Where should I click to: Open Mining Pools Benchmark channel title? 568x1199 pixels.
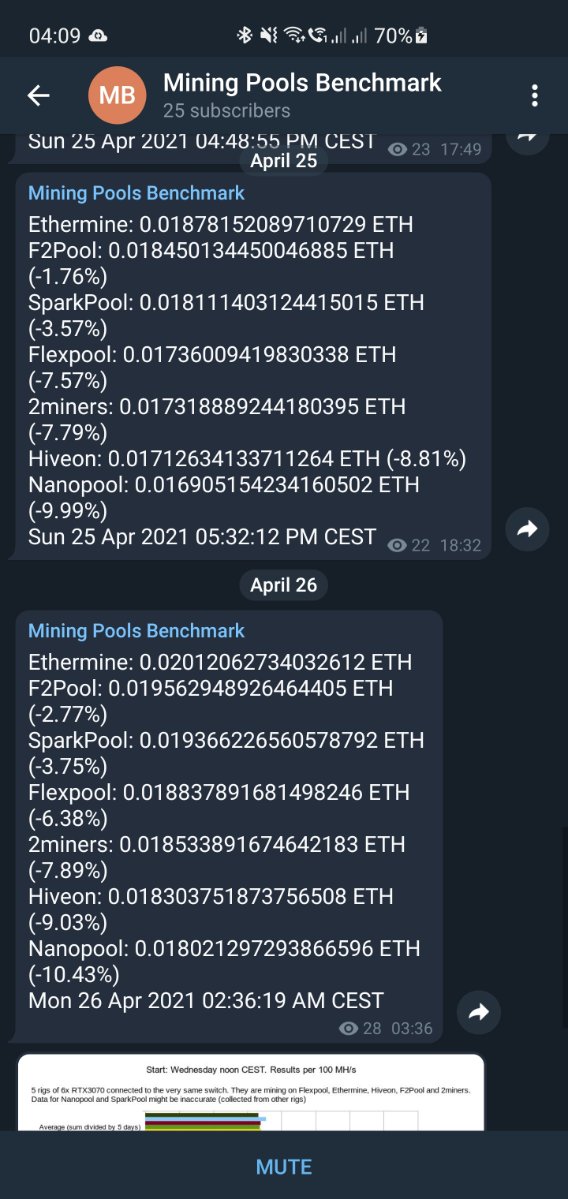coord(302,82)
